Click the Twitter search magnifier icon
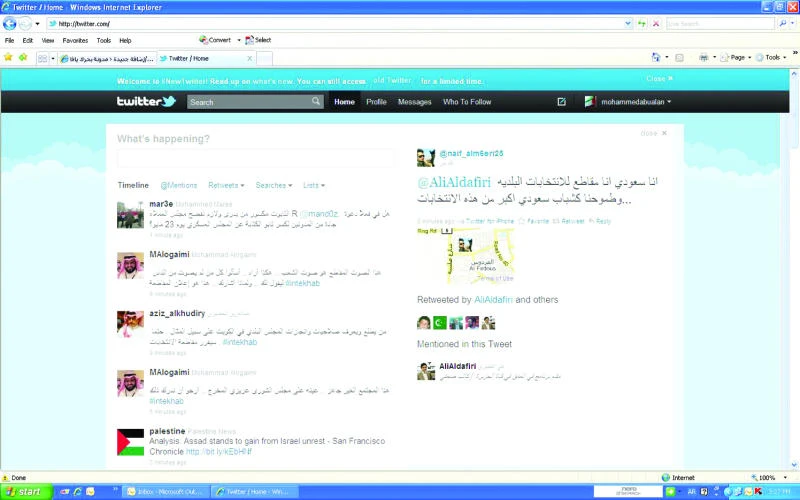Viewport: 800px width, 500px height. (316, 102)
